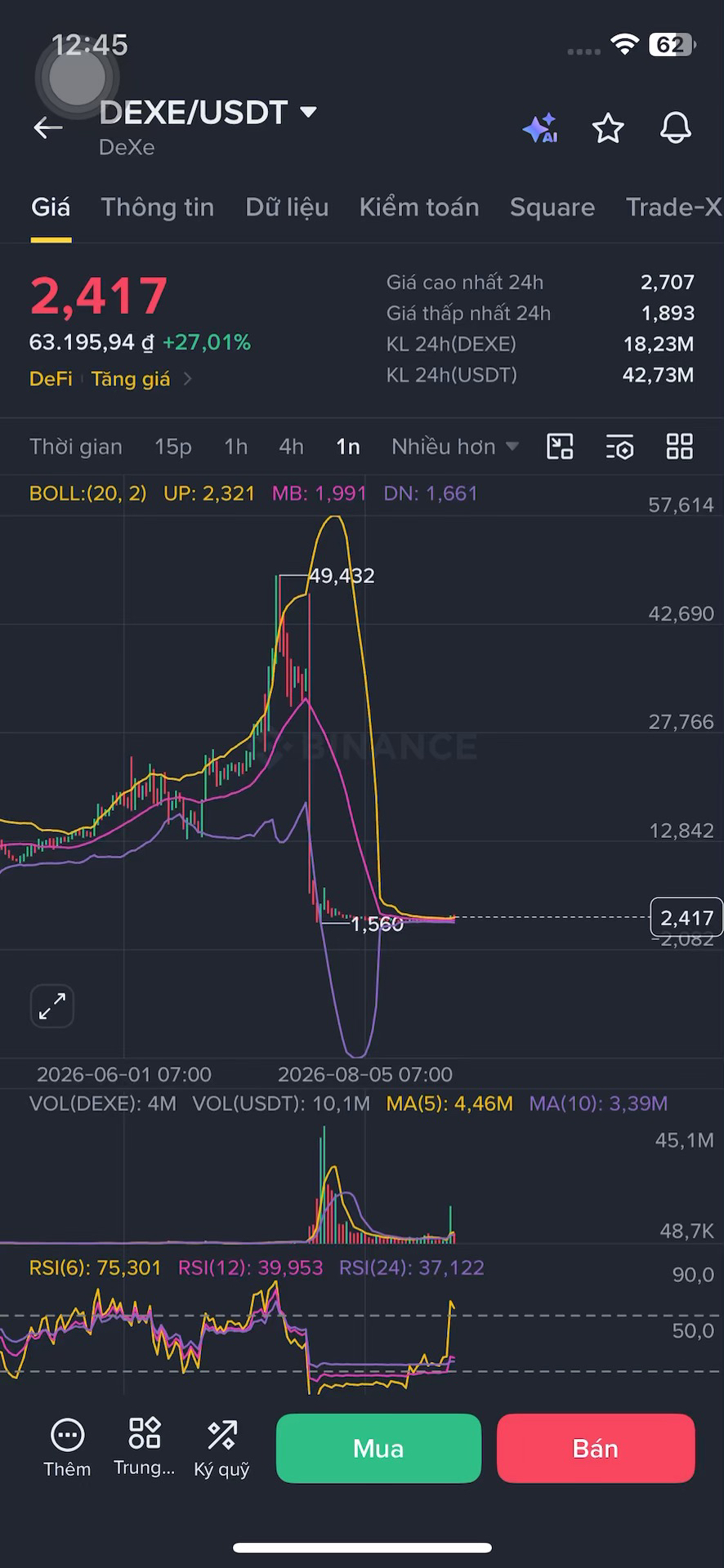Switch to the Thông tin tab
The width and height of the screenshot is (724, 1568).
(x=158, y=207)
